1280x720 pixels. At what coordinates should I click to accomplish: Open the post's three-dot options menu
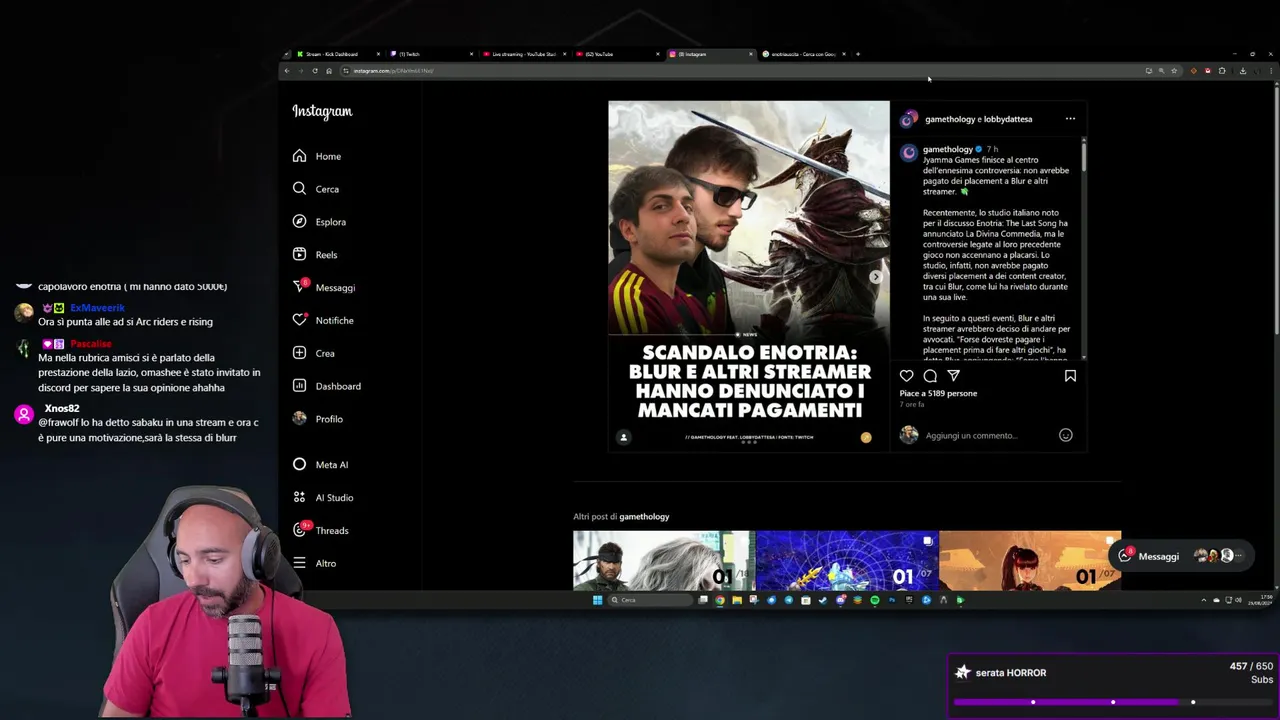(1070, 119)
